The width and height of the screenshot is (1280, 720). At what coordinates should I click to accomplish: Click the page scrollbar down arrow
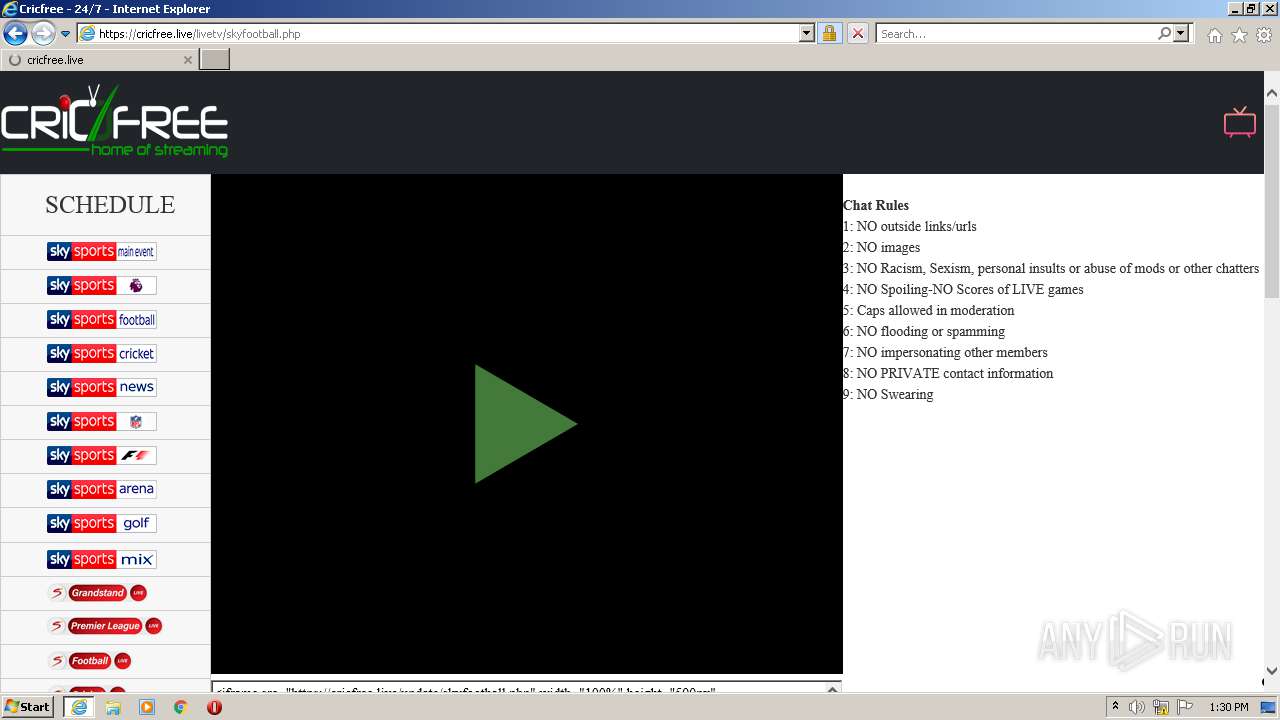click(1272, 671)
